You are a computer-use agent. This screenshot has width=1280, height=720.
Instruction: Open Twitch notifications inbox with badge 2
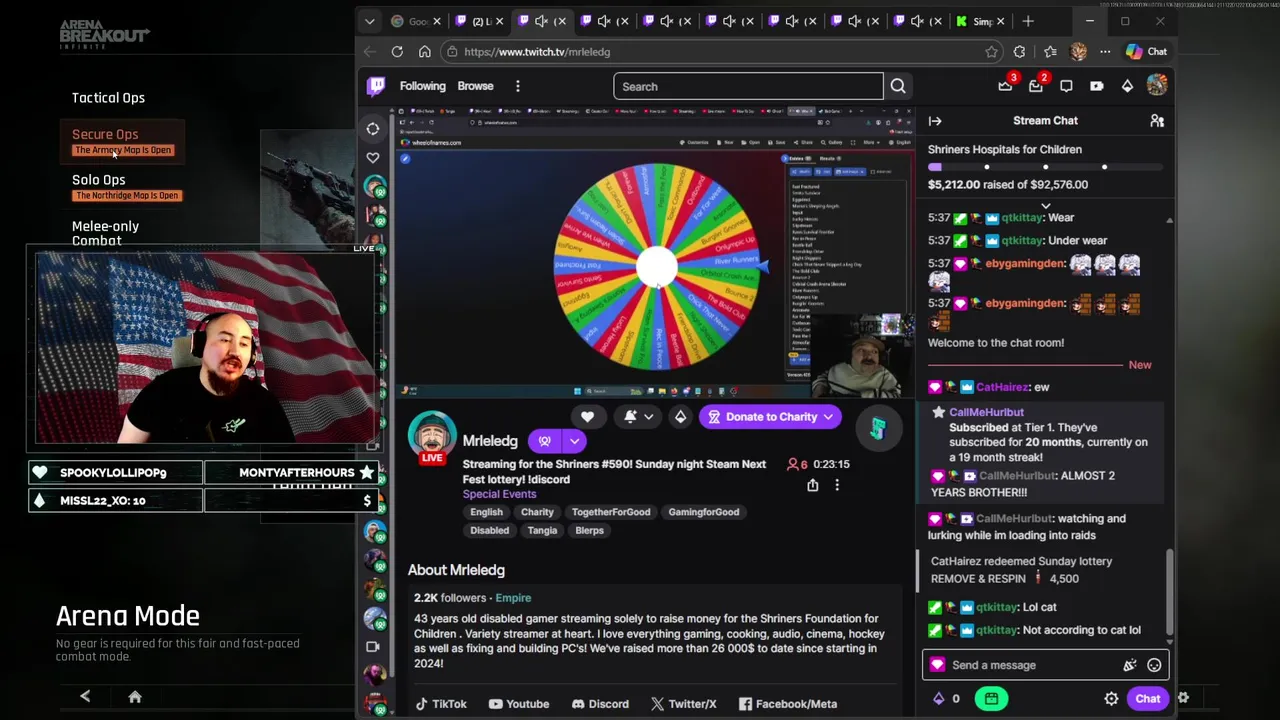1036,86
